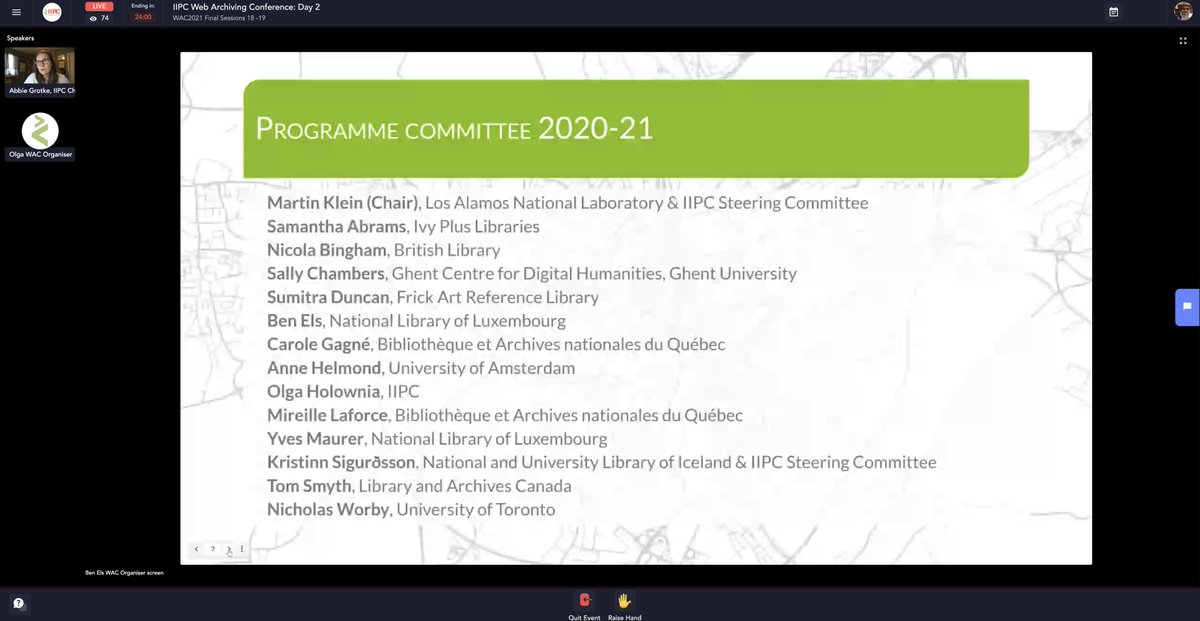Open the calendar schedule icon
1200x621 pixels.
(x=1114, y=12)
